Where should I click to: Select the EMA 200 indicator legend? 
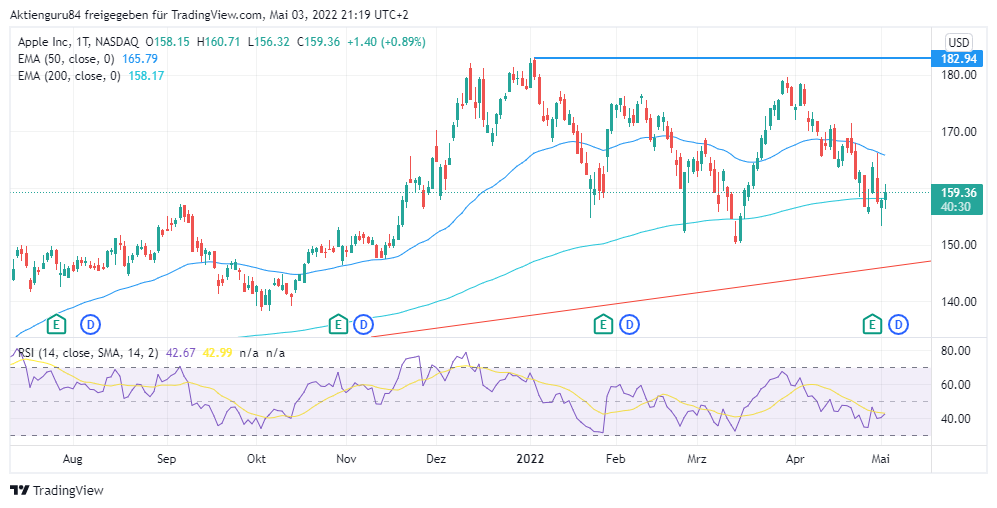pos(69,76)
